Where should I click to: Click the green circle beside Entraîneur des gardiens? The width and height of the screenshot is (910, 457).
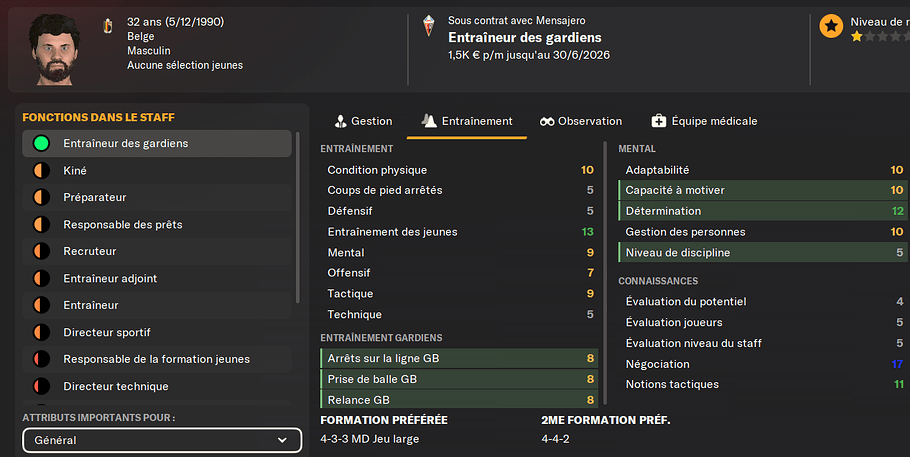[41, 143]
